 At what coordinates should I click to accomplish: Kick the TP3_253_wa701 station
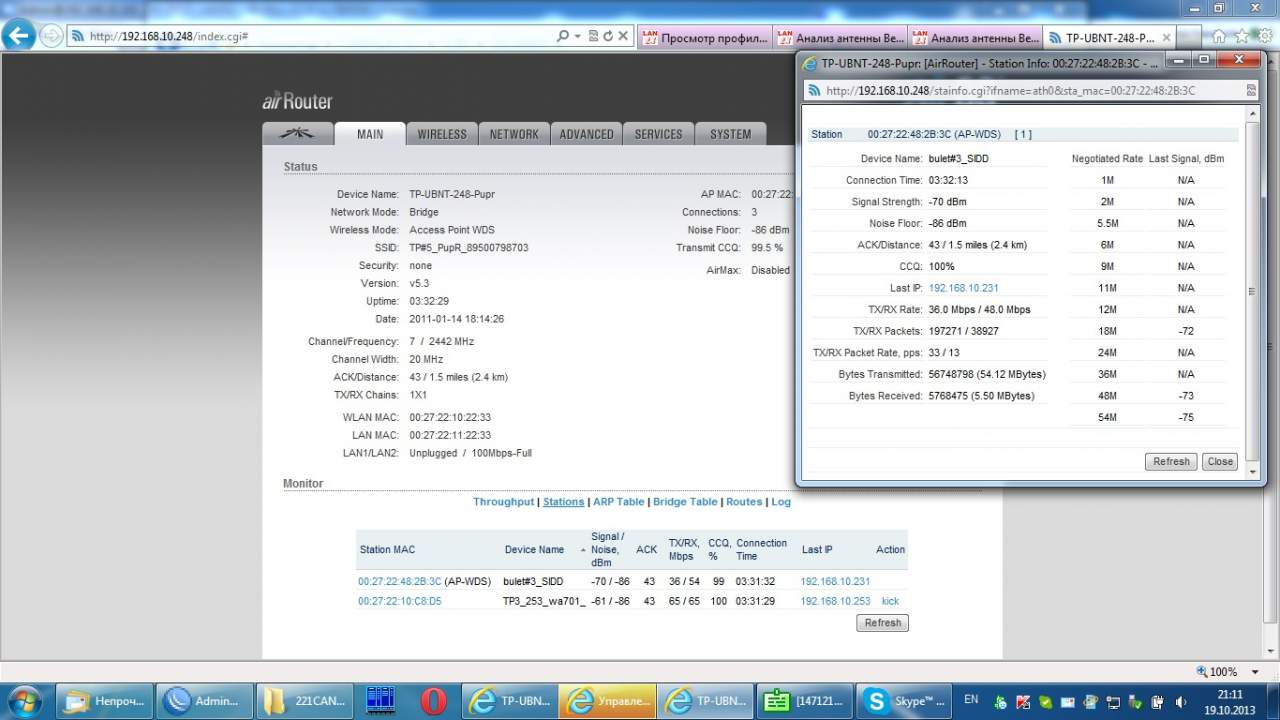(890, 601)
